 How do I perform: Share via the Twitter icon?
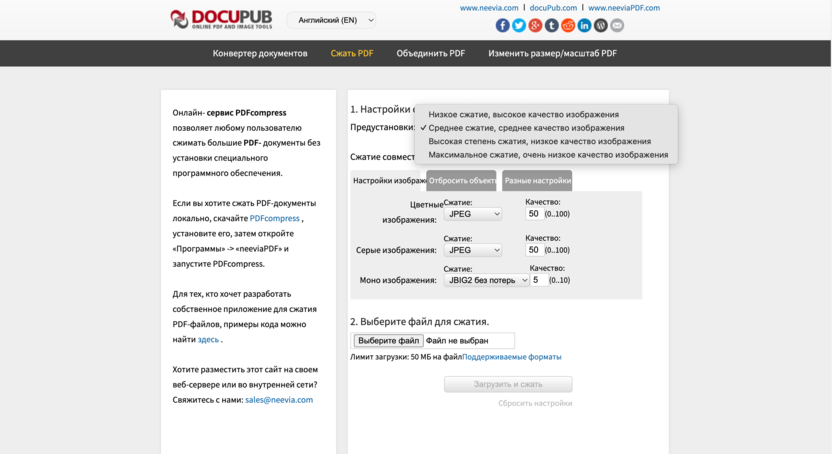click(x=519, y=25)
